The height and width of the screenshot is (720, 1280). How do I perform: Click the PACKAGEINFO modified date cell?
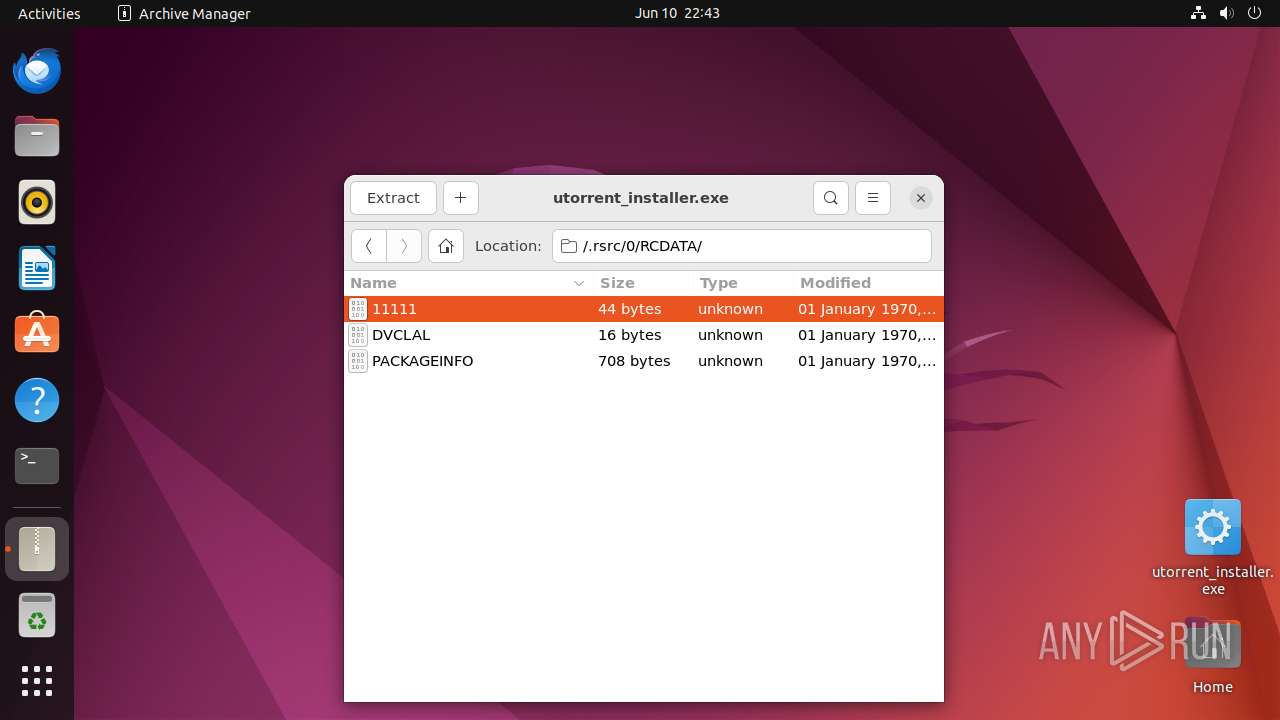coord(867,361)
